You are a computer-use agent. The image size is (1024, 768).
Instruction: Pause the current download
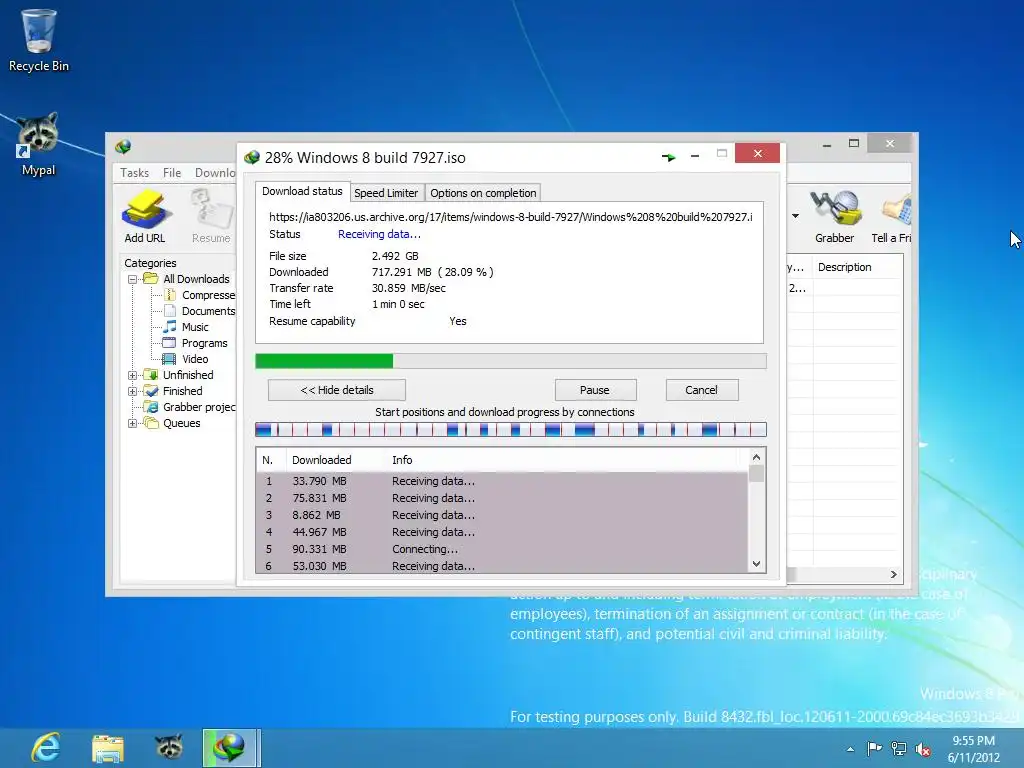tap(595, 390)
